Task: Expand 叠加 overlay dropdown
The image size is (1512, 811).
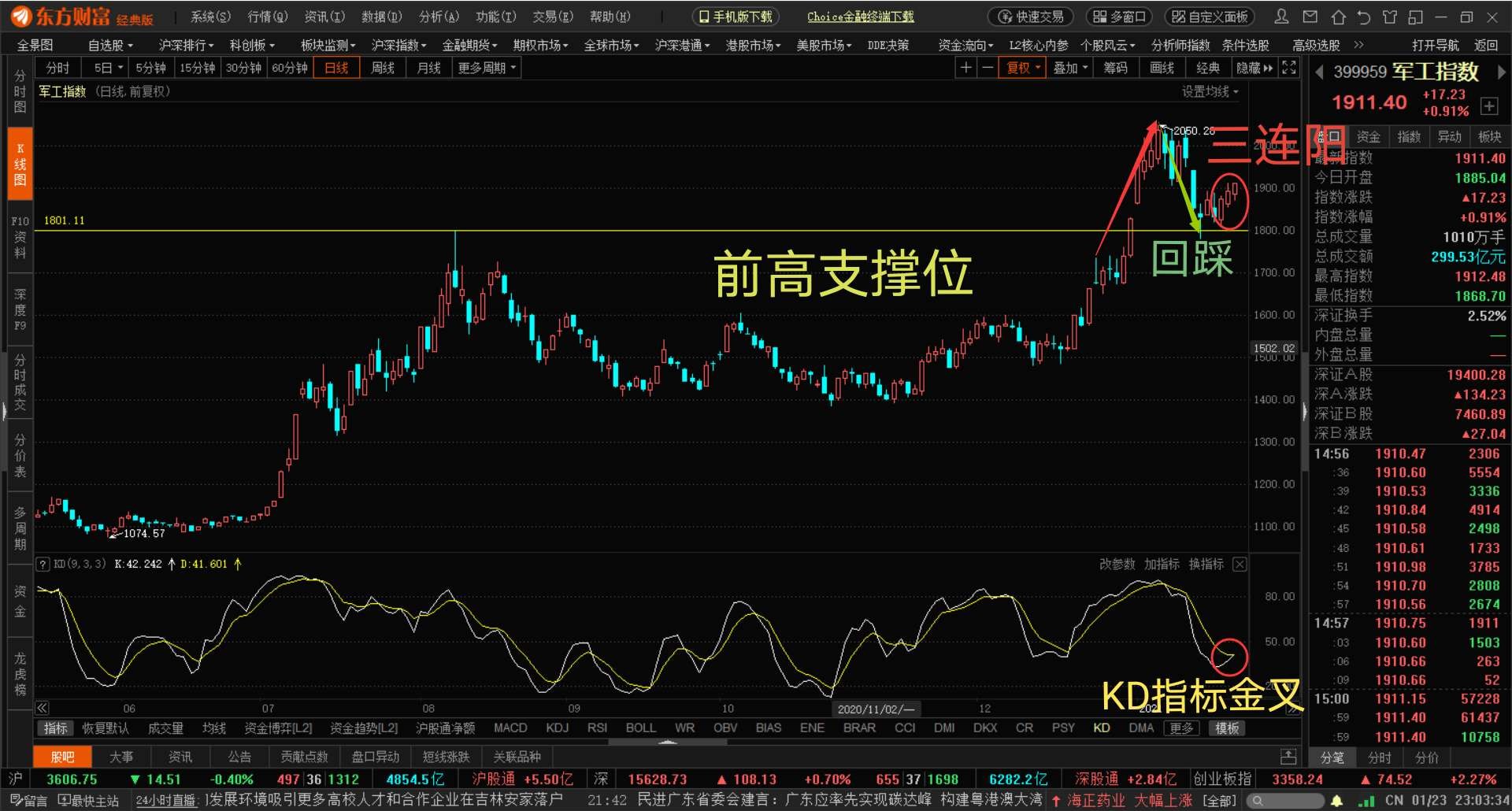Action: click(x=1070, y=68)
